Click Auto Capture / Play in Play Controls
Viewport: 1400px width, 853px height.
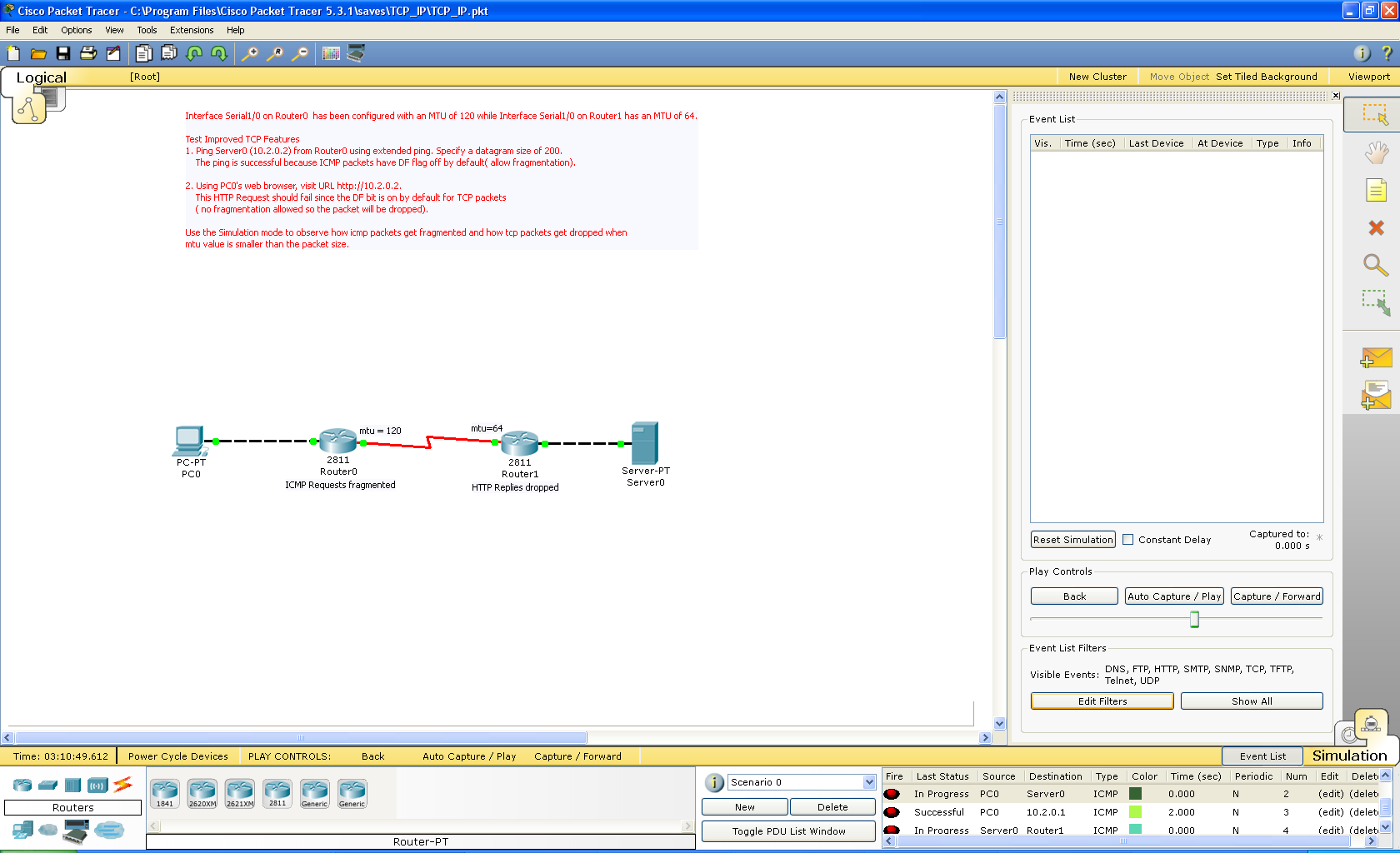[1174, 596]
